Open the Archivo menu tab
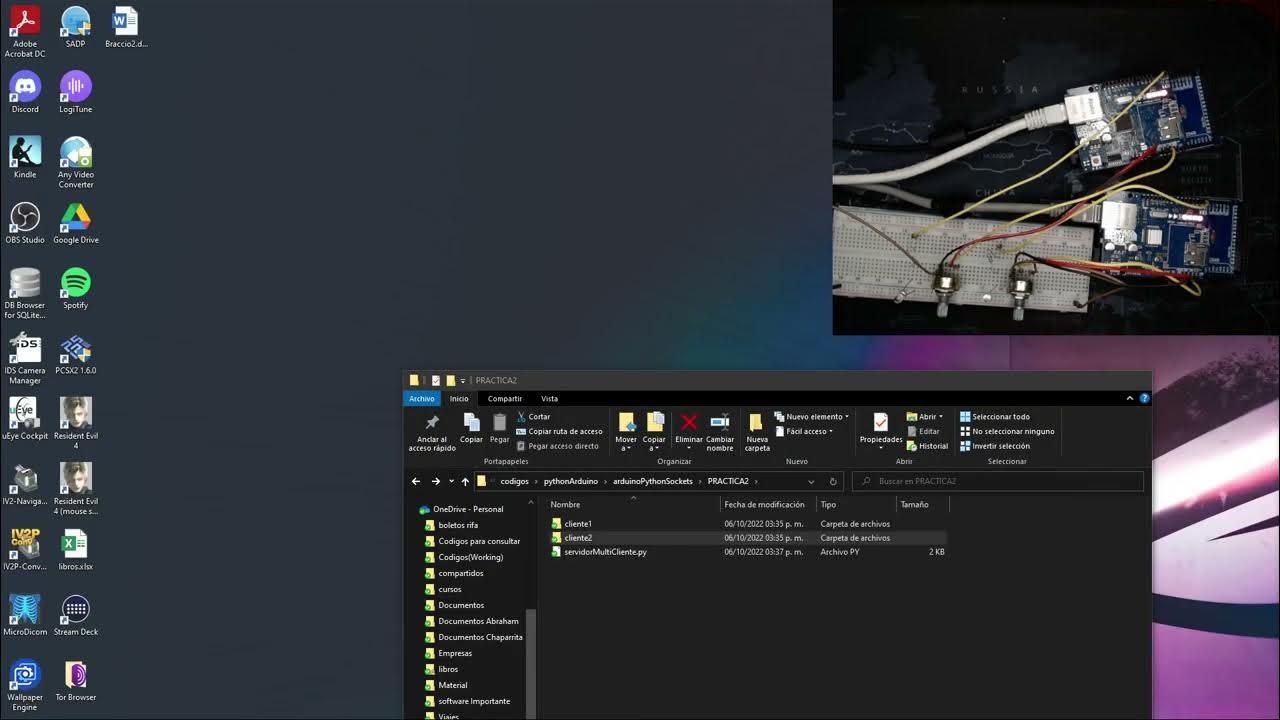The width and height of the screenshot is (1280, 720). (422, 398)
